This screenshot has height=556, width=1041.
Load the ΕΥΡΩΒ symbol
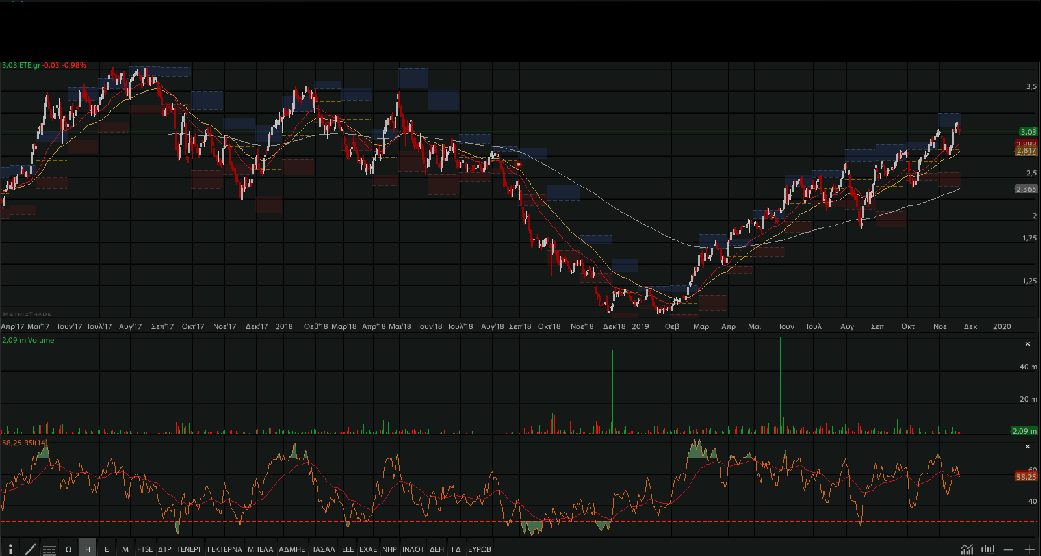coord(479,549)
